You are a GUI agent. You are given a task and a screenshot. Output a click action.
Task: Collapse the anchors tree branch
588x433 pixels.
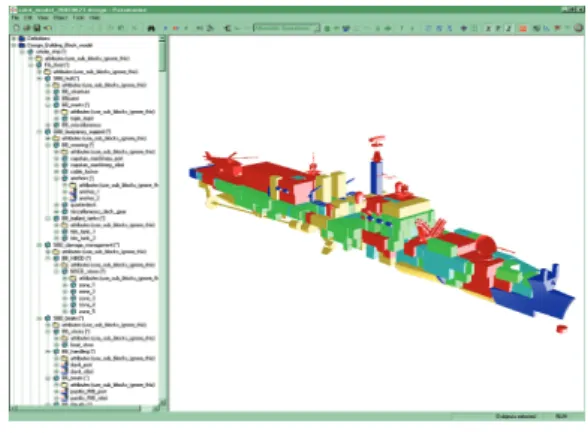(57, 178)
